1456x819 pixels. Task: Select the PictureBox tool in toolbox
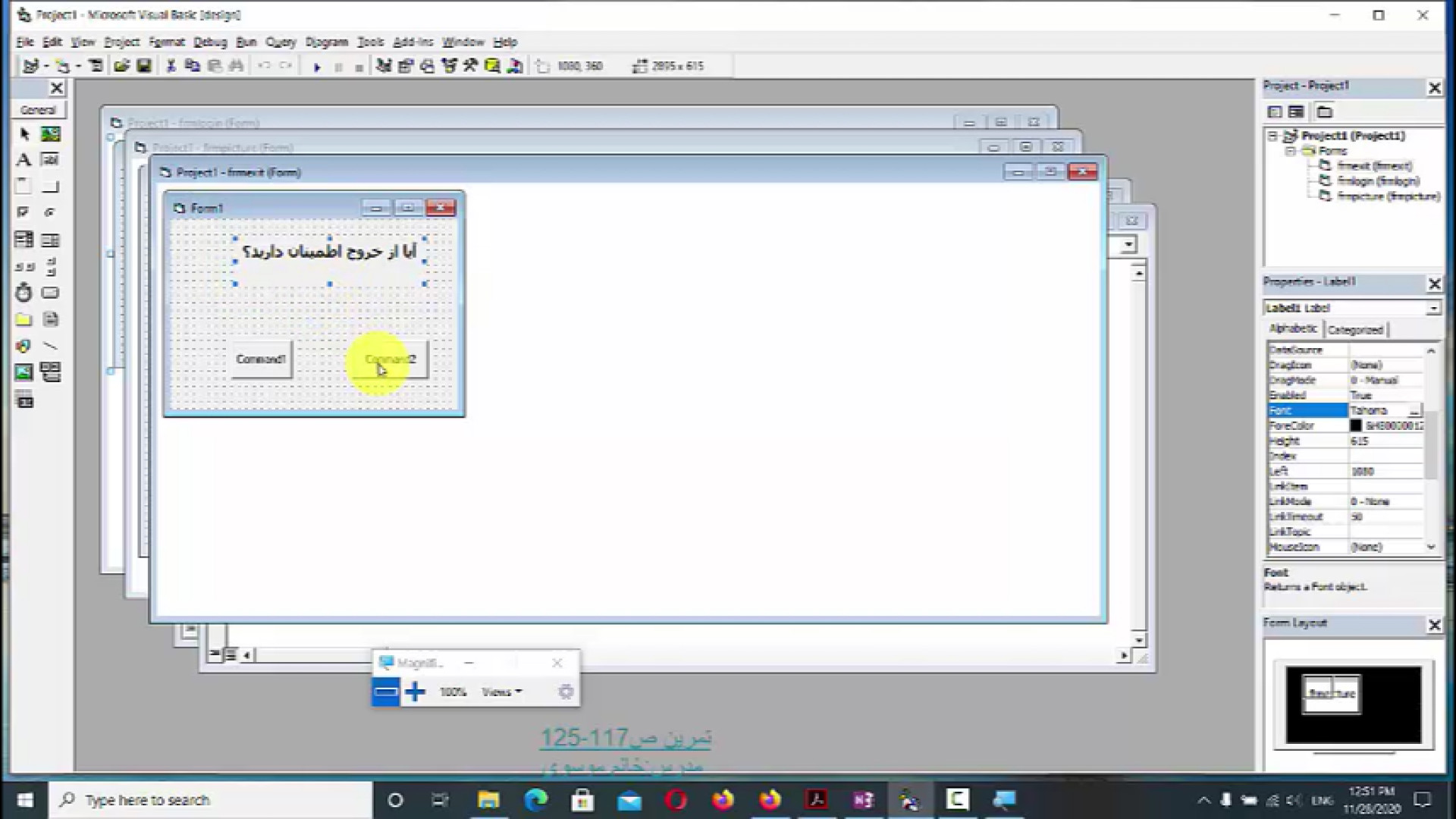tap(50, 134)
